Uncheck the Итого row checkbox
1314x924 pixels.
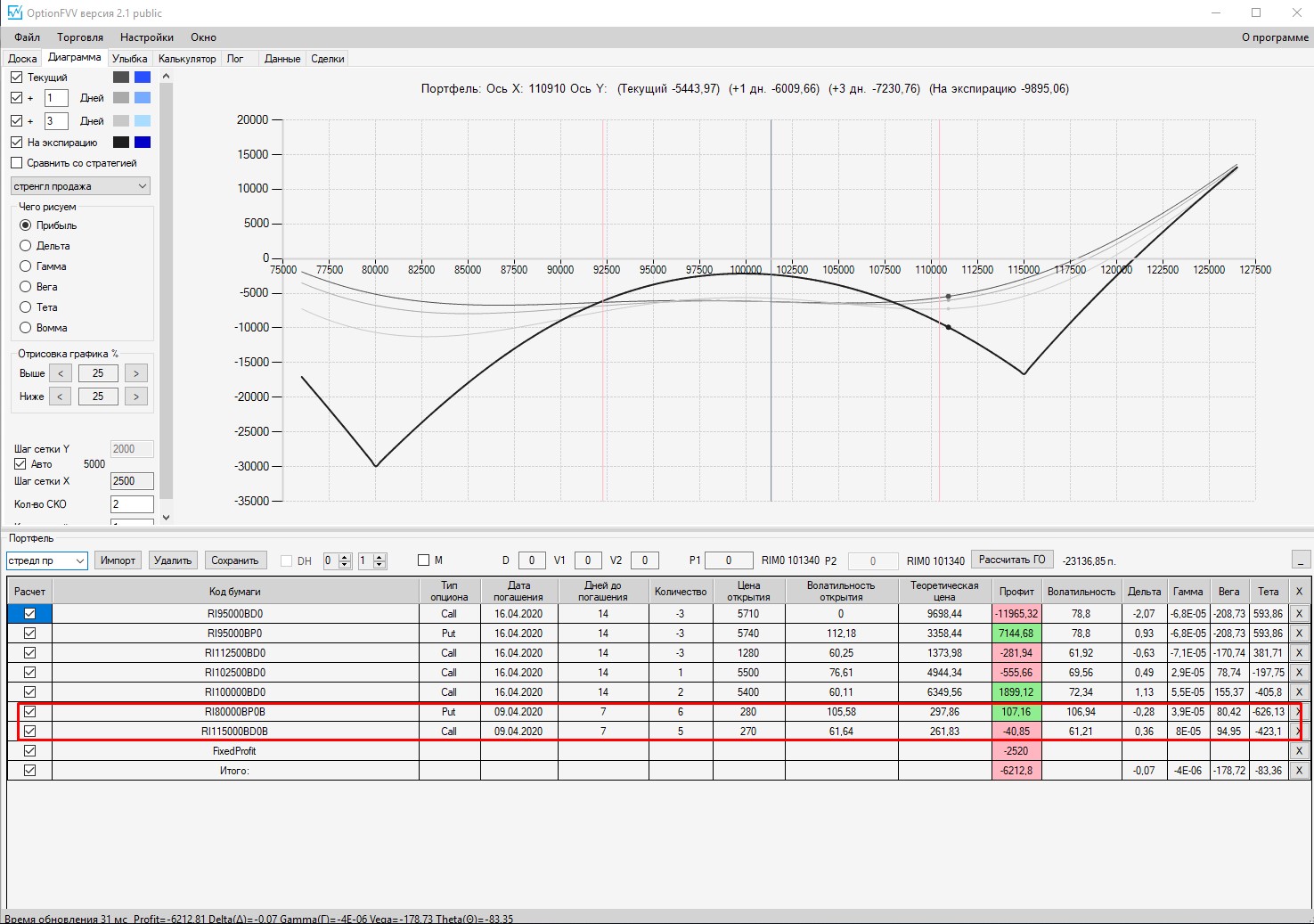coord(30,770)
